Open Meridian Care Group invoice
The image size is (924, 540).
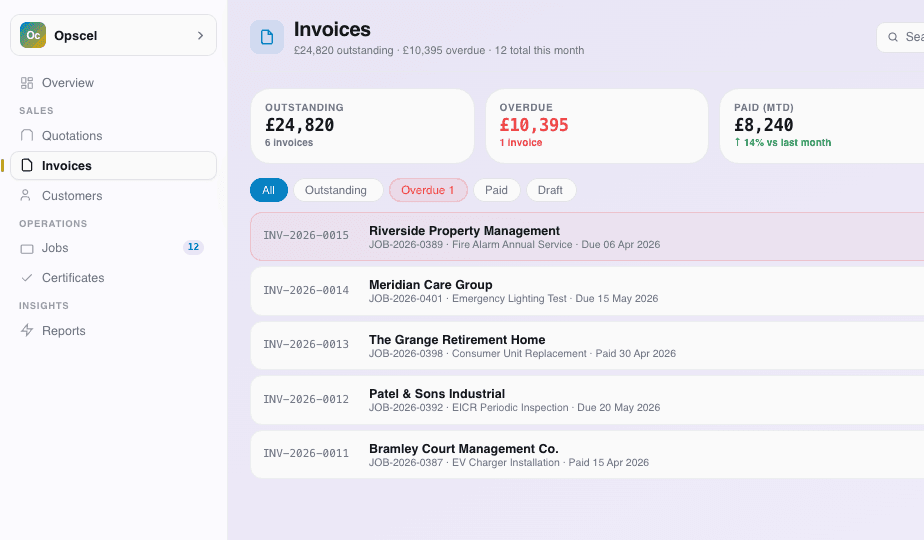click(431, 285)
